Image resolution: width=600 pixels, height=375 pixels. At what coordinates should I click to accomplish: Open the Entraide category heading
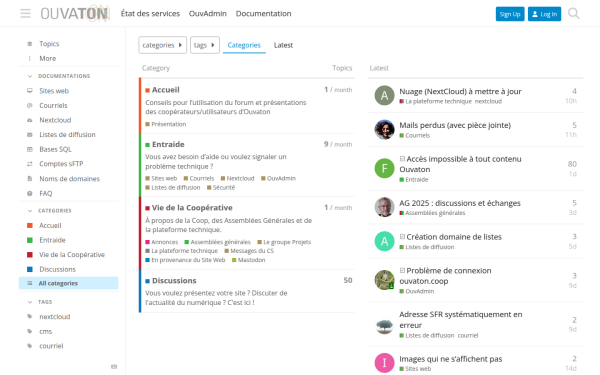pos(168,144)
